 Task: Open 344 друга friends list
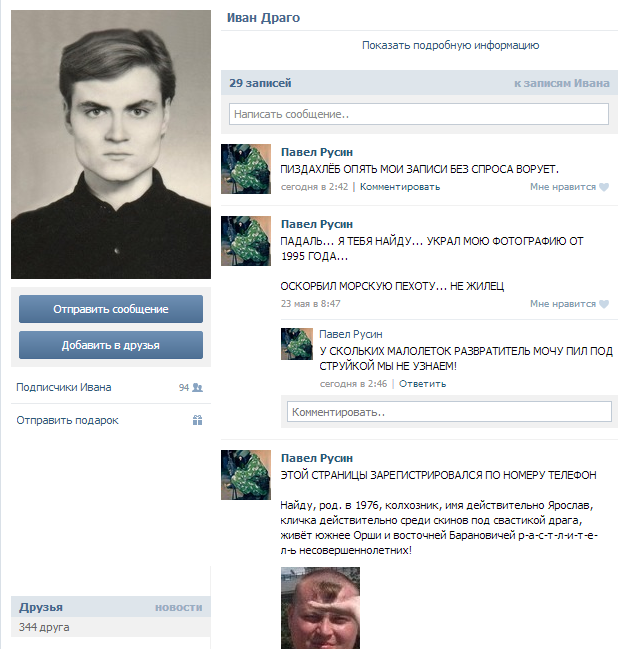(44, 627)
